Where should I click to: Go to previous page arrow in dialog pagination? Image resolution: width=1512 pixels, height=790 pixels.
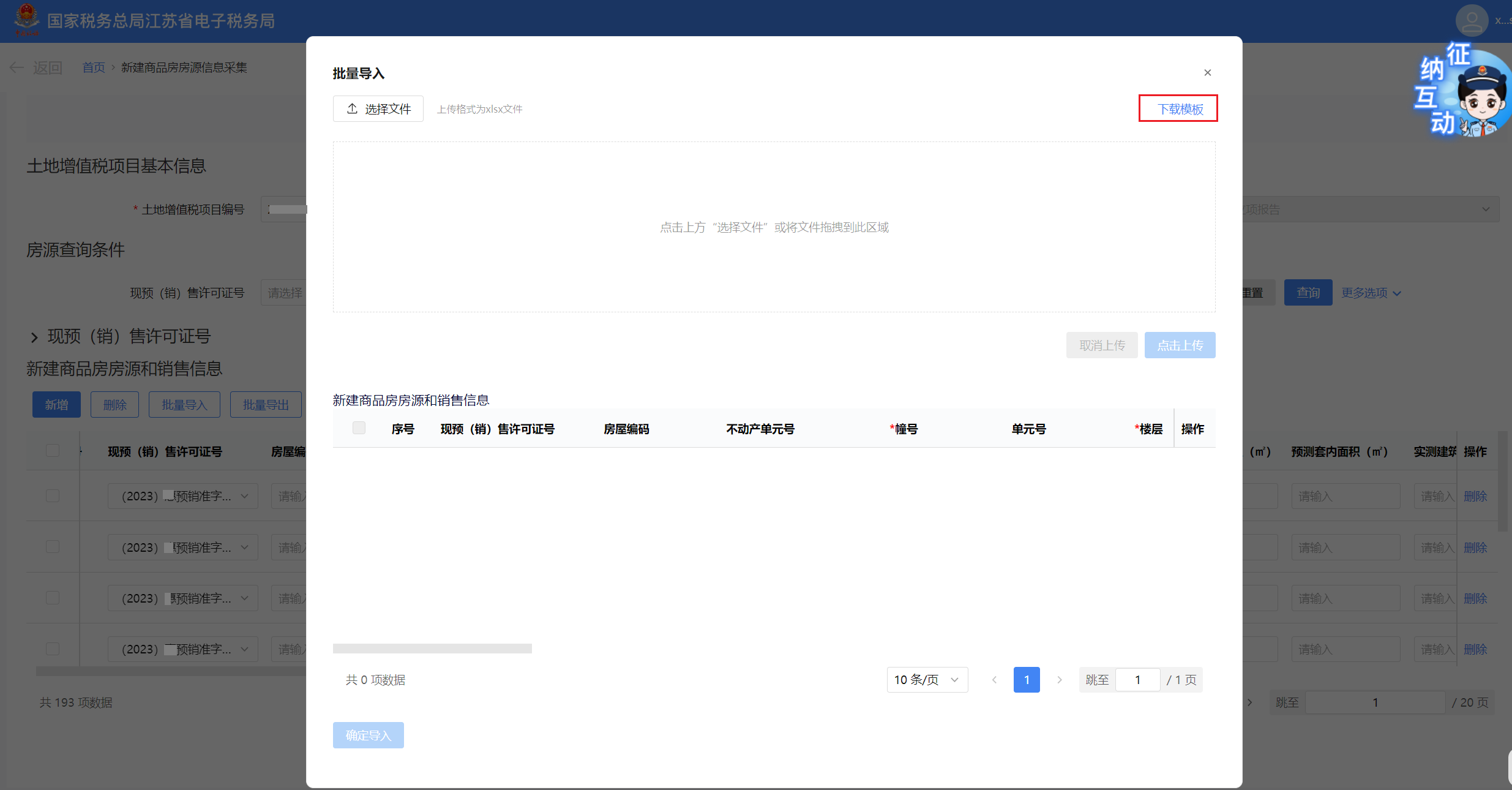[x=994, y=680]
